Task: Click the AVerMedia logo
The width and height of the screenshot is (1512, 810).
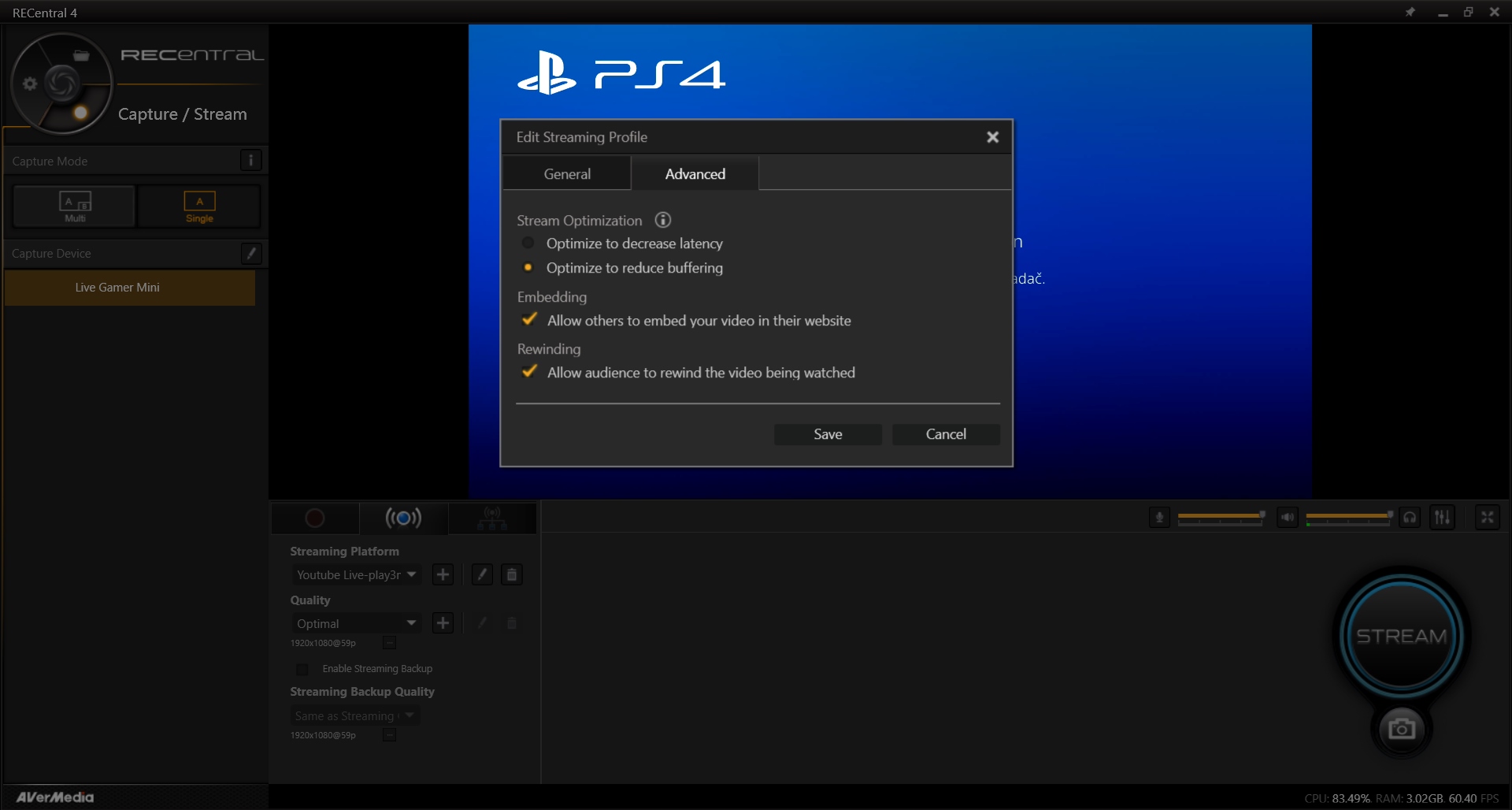Action: point(55,797)
